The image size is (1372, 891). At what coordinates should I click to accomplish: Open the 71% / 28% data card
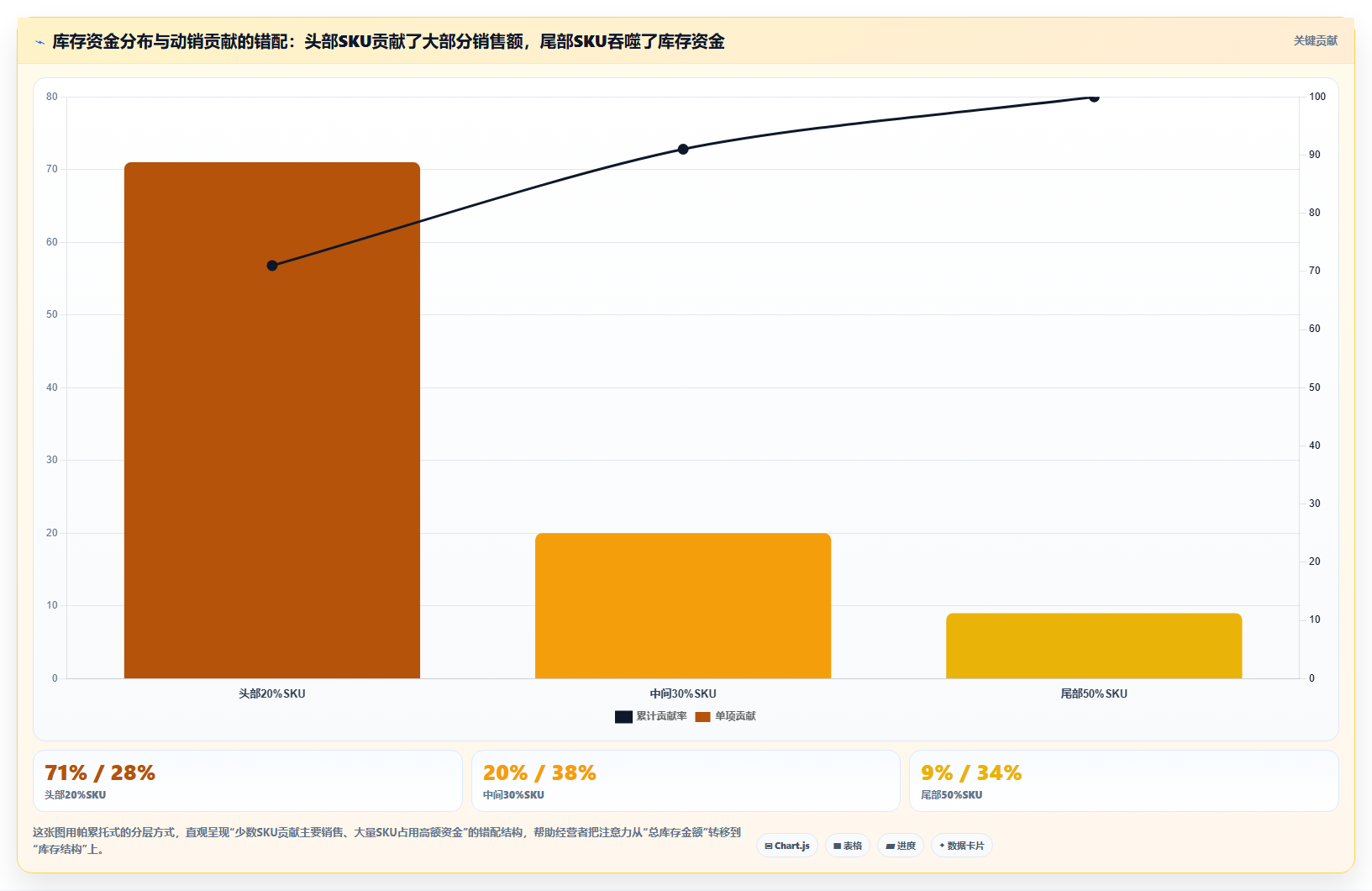248,781
